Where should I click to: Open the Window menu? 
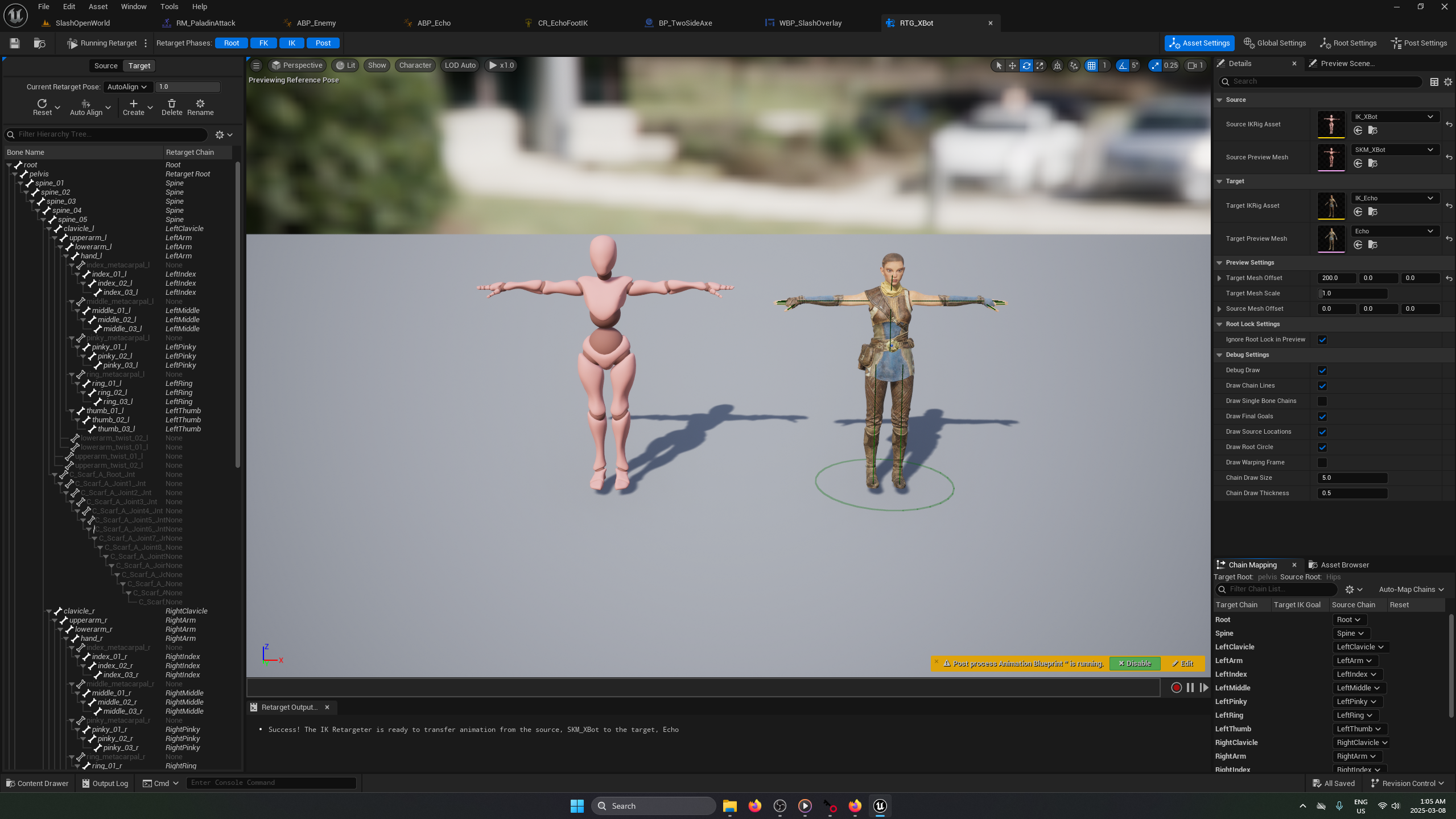134,7
